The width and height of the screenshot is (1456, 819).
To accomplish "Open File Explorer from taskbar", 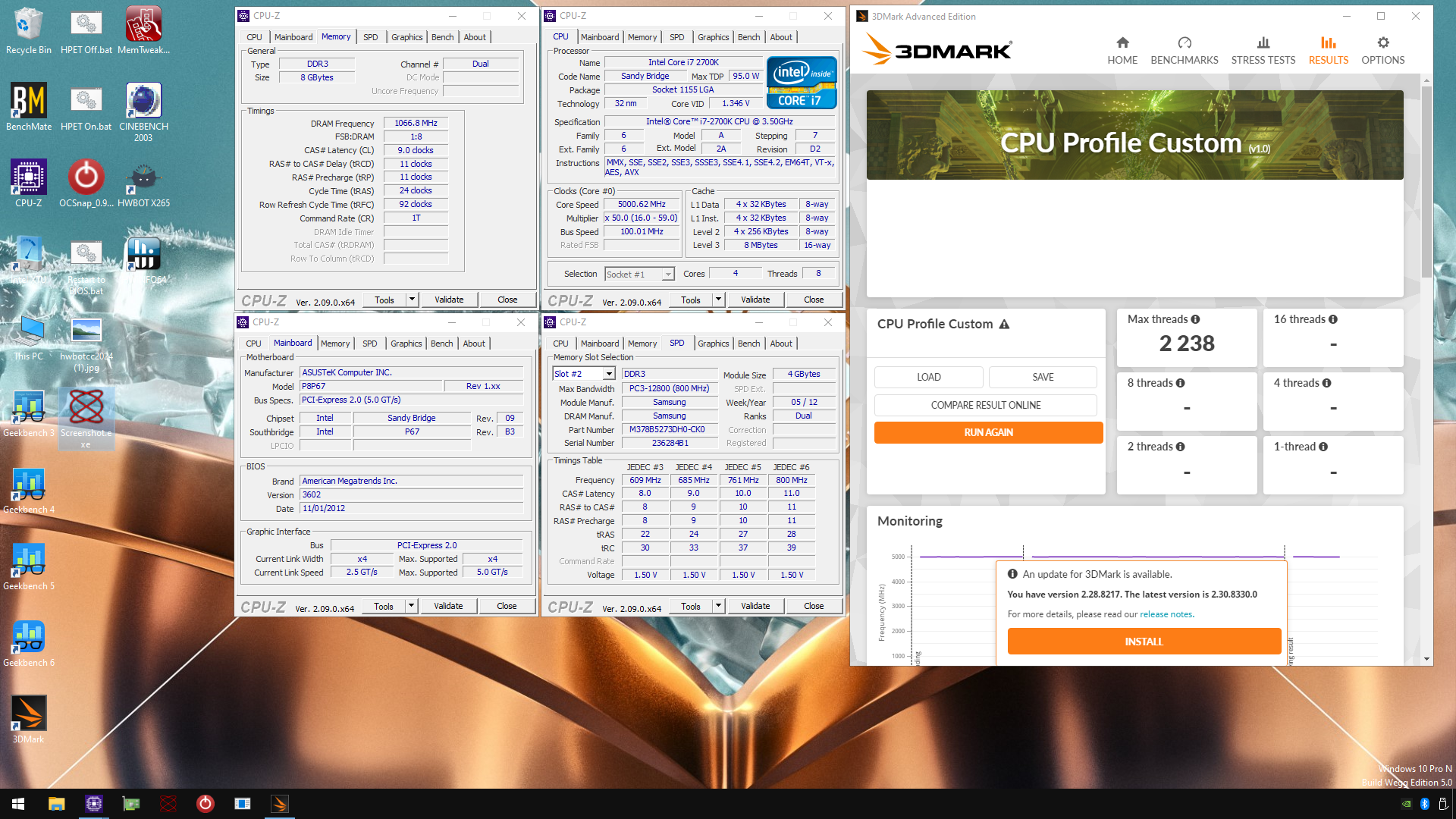I will coord(56,804).
